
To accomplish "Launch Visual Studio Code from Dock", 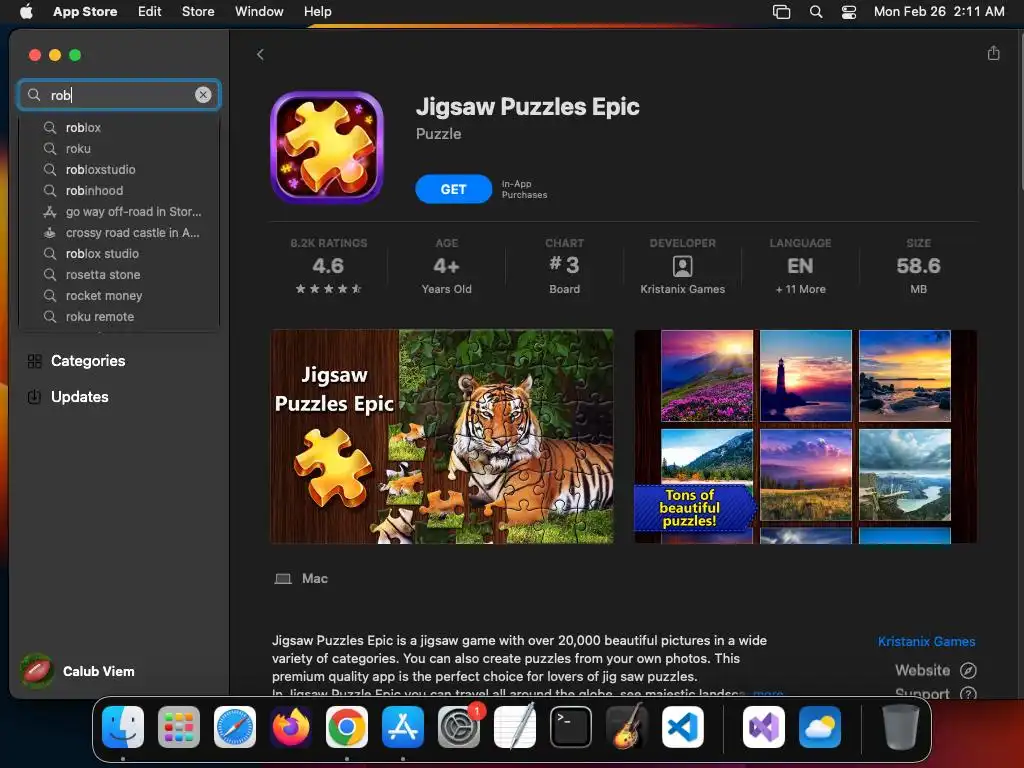I will coord(682,727).
